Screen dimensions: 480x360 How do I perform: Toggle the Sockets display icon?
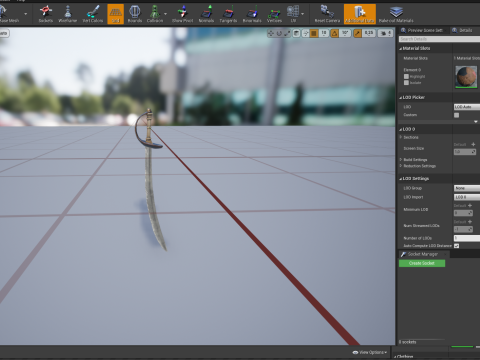(x=46, y=14)
